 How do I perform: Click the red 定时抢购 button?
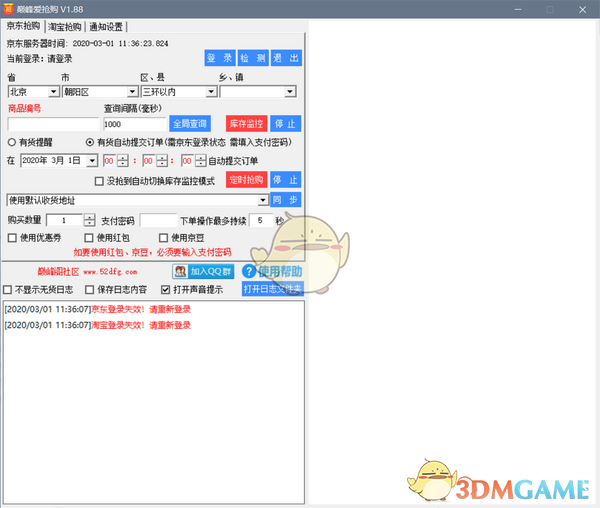click(x=246, y=180)
